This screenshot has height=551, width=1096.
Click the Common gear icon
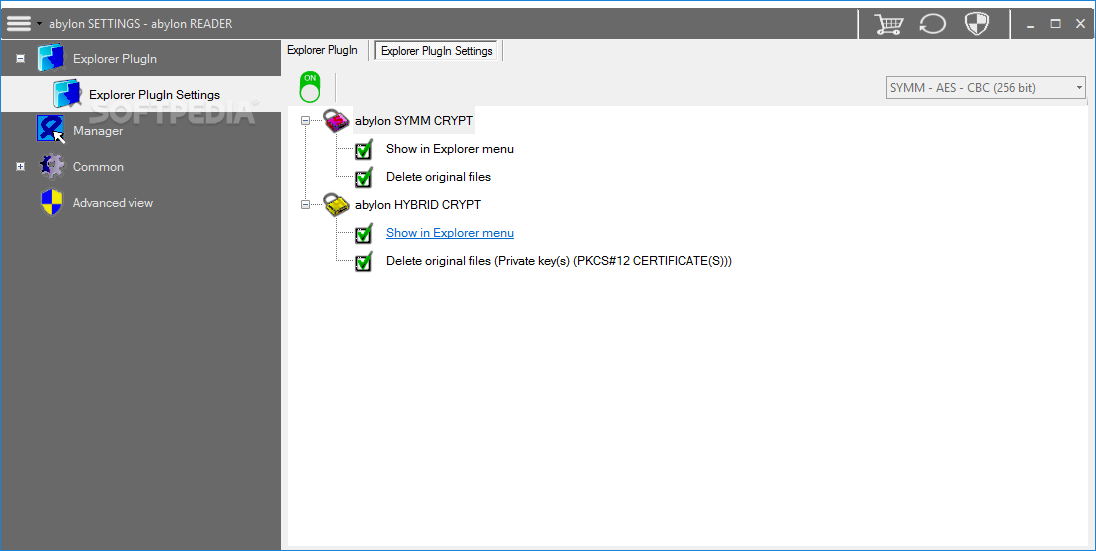click(x=51, y=166)
